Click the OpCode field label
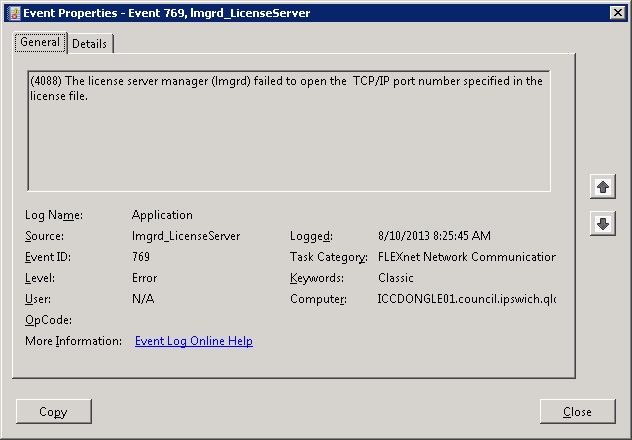This screenshot has width=632, height=440. 47,320
